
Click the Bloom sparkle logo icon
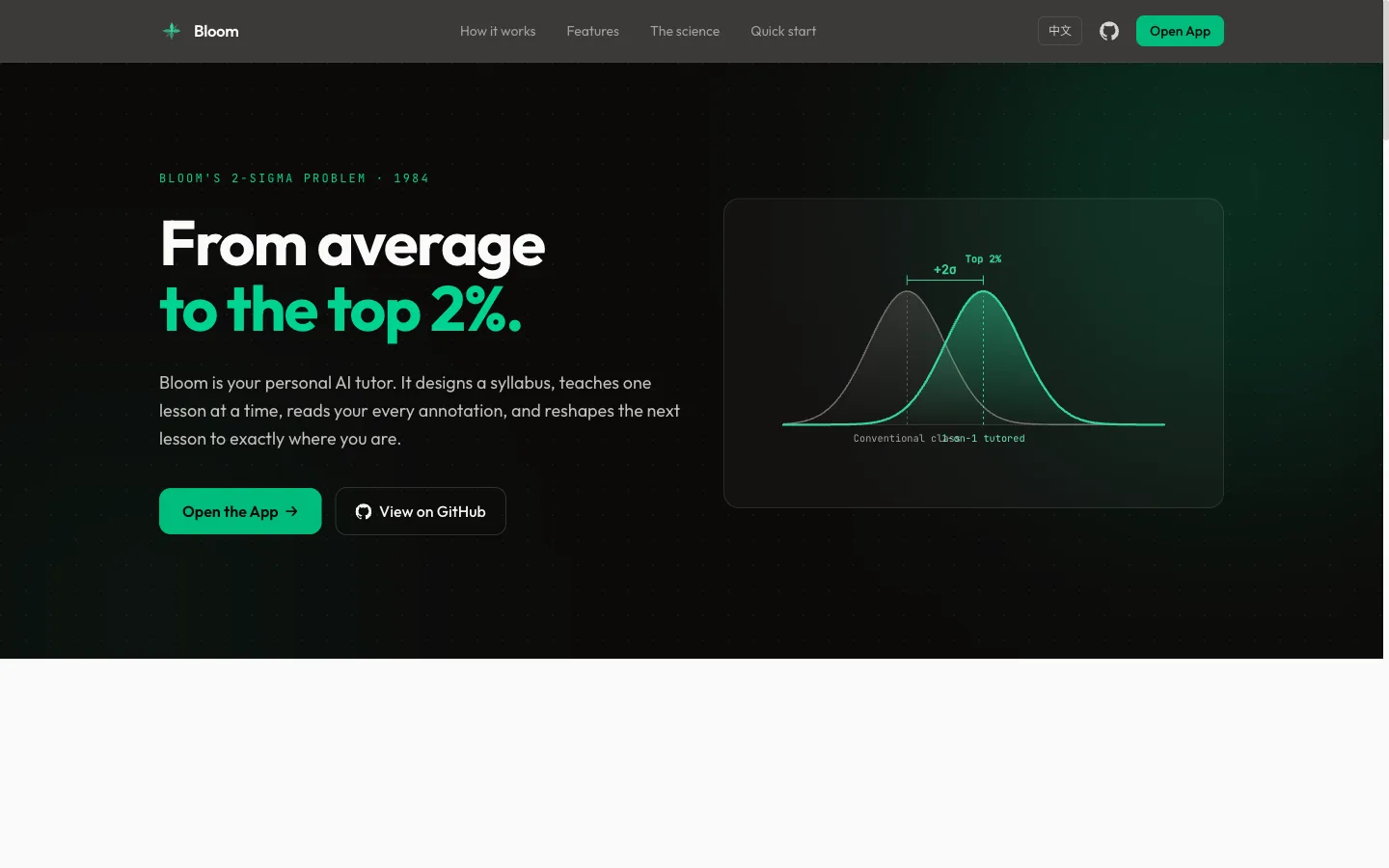pos(172,31)
